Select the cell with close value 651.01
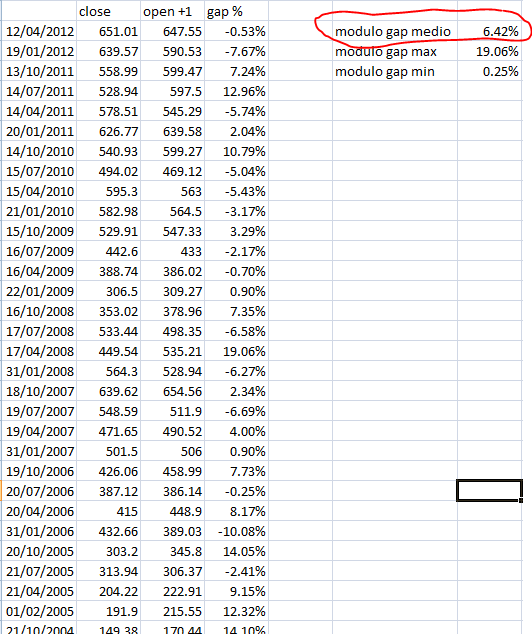 (x=108, y=31)
